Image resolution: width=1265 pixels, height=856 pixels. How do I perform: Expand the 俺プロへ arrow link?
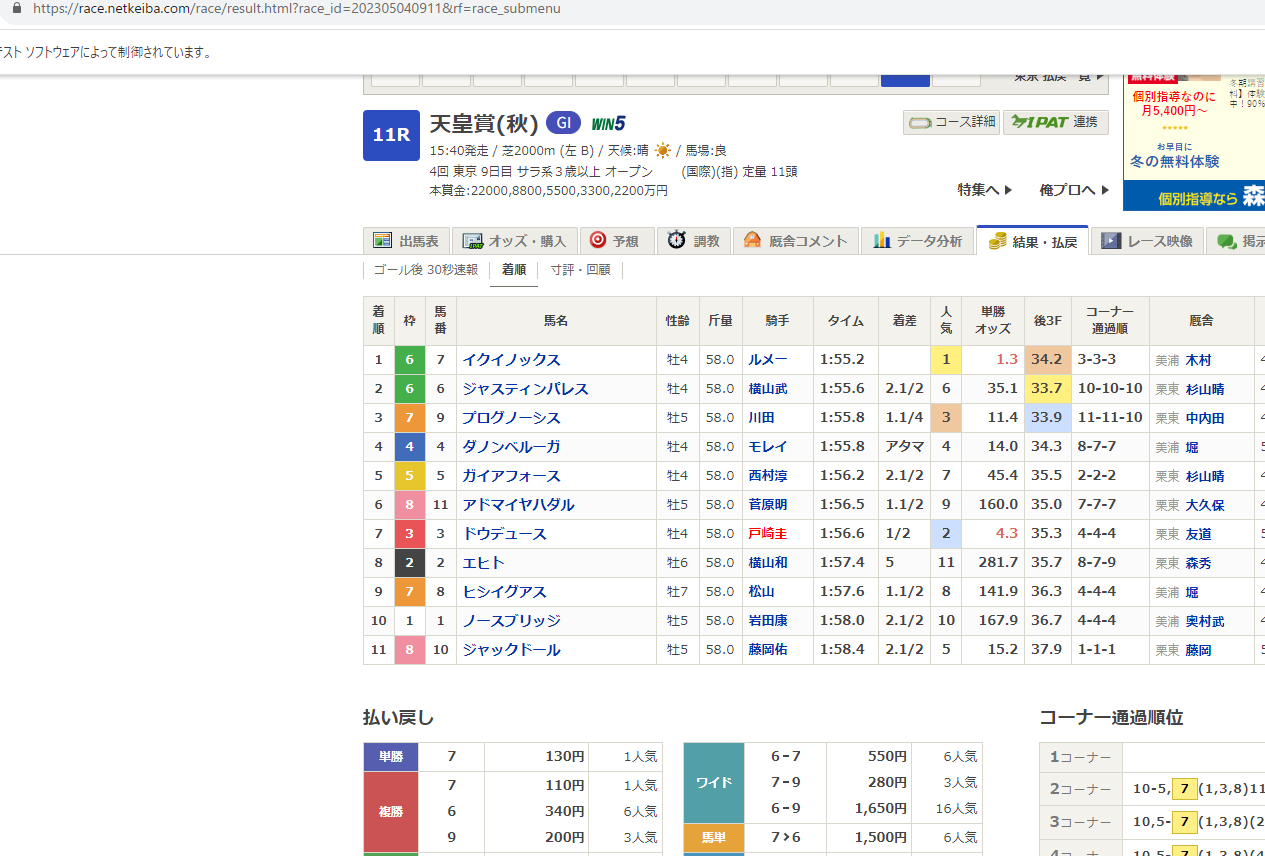coord(1074,189)
